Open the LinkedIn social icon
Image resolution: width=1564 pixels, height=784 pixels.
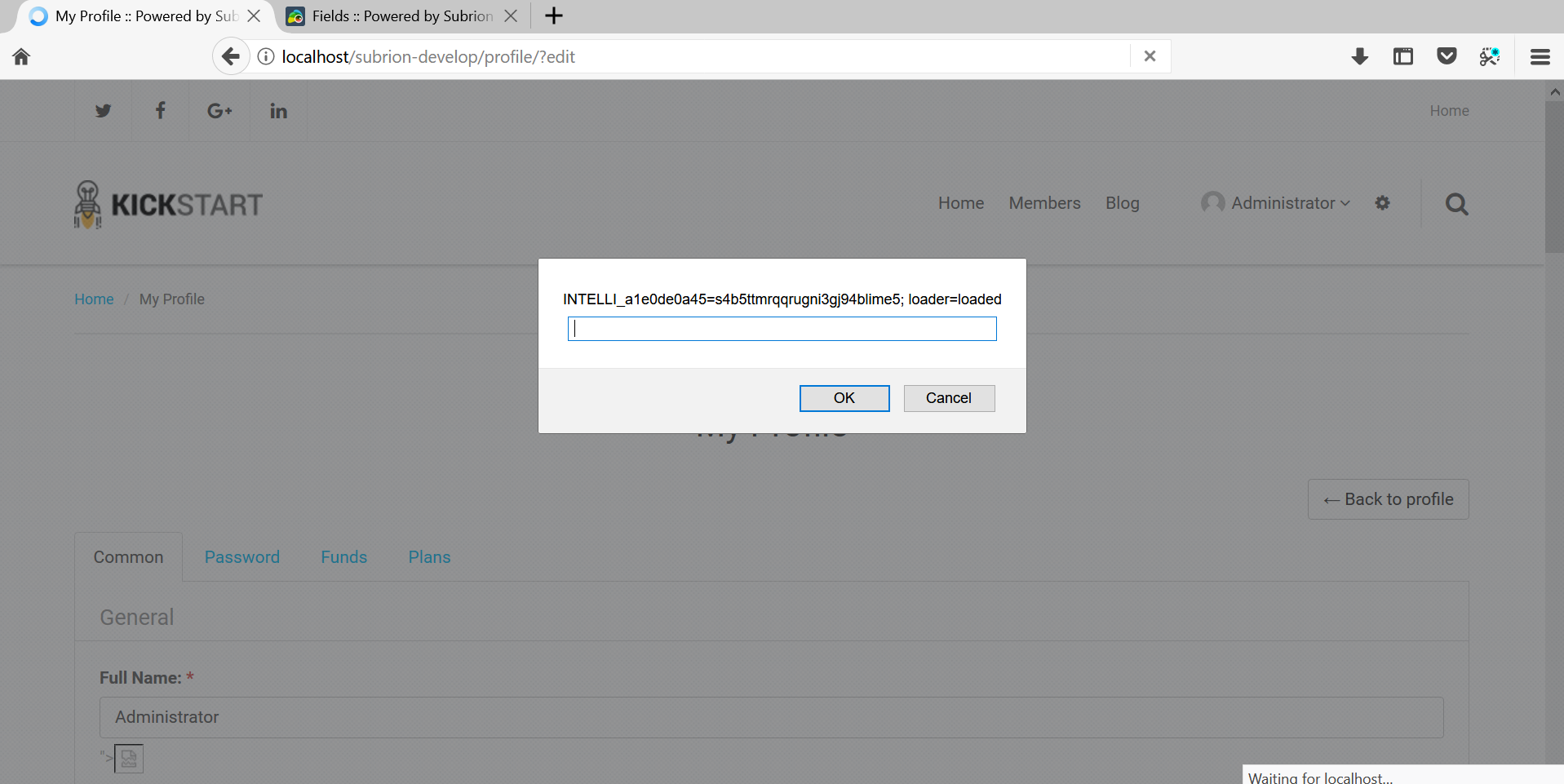pyautogui.click(x=278, y=110)
